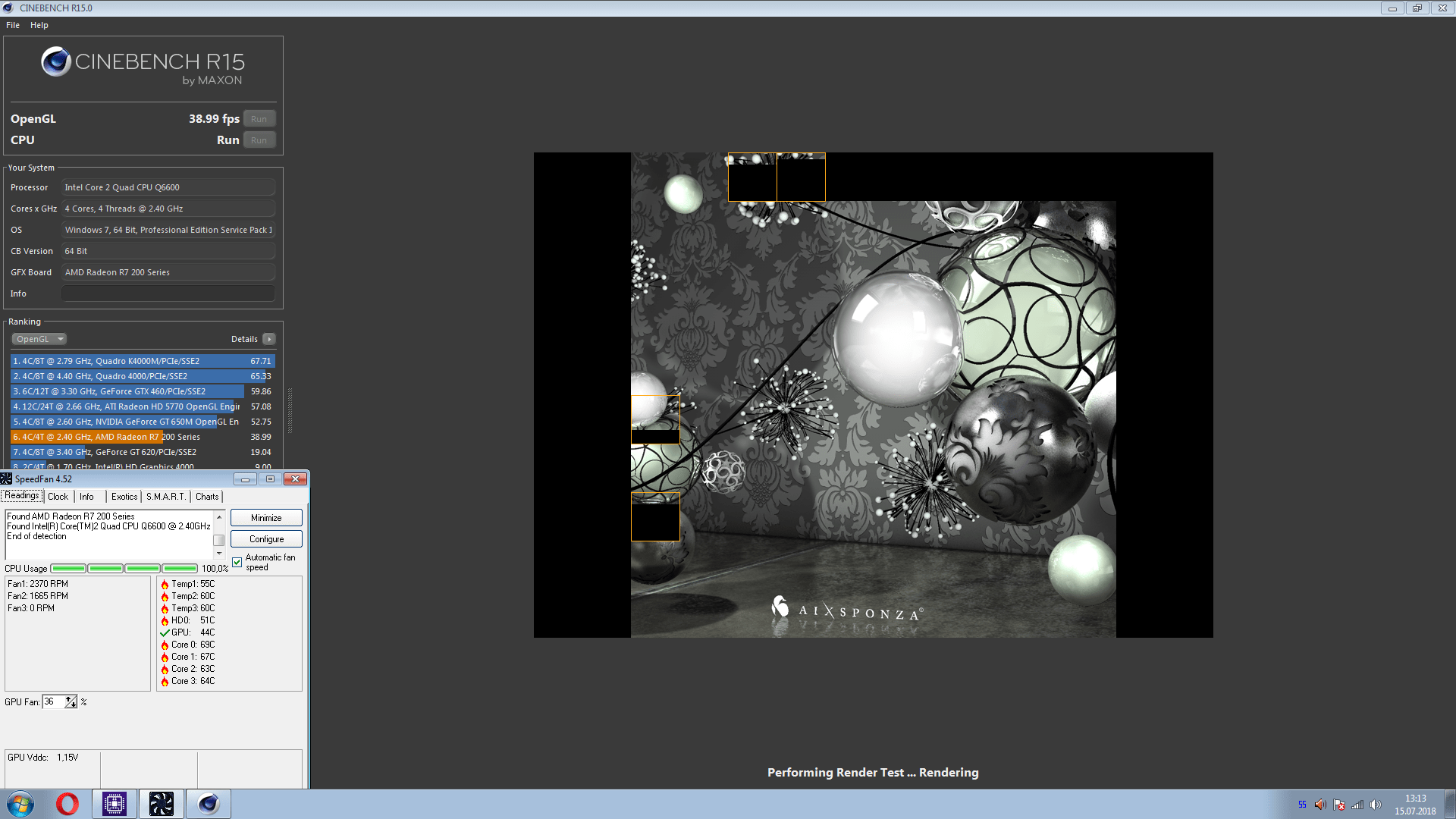Image resolution: width=1456 pixels, height=819 pixels.
Task: Click the Info input field in Your System
Action: point(168,293)
